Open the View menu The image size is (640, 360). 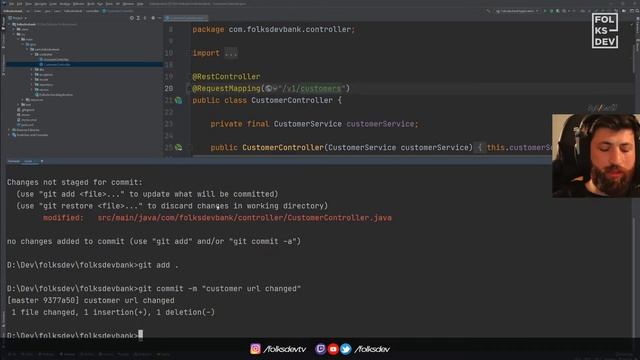click(x=28, y=4)
